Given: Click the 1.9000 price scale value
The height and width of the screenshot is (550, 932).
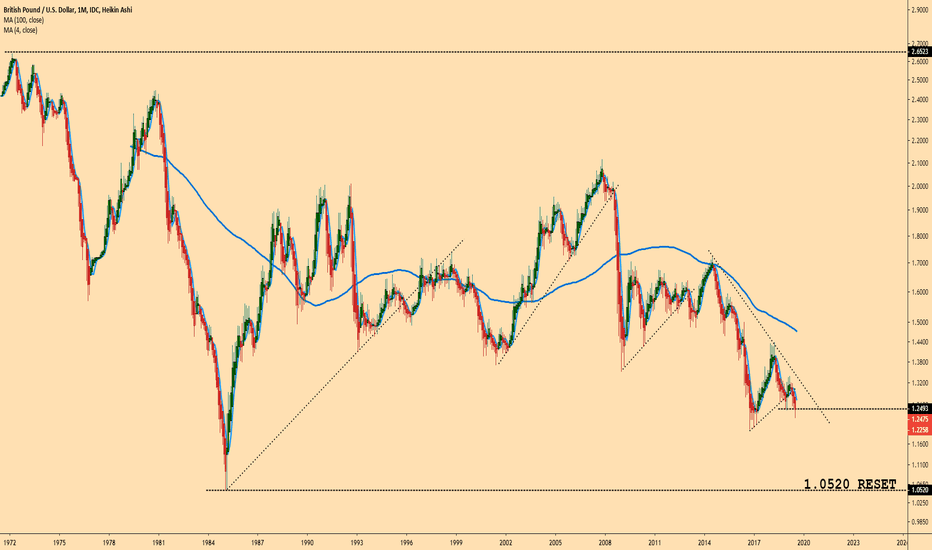Looking at the screenshot, I should [x=920, y=210].
